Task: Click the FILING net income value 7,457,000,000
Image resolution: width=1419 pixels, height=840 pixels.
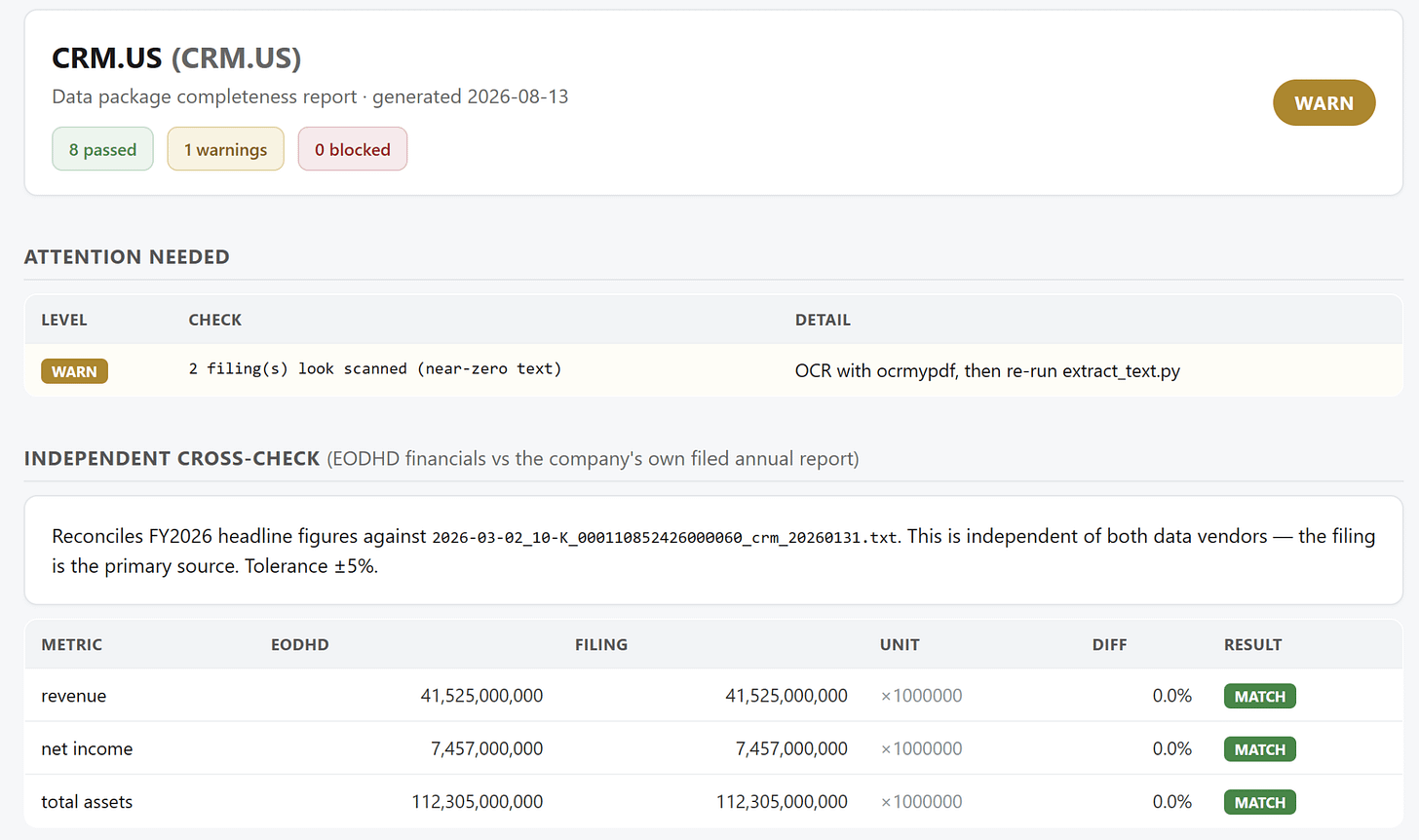Action: pos(791,748)
